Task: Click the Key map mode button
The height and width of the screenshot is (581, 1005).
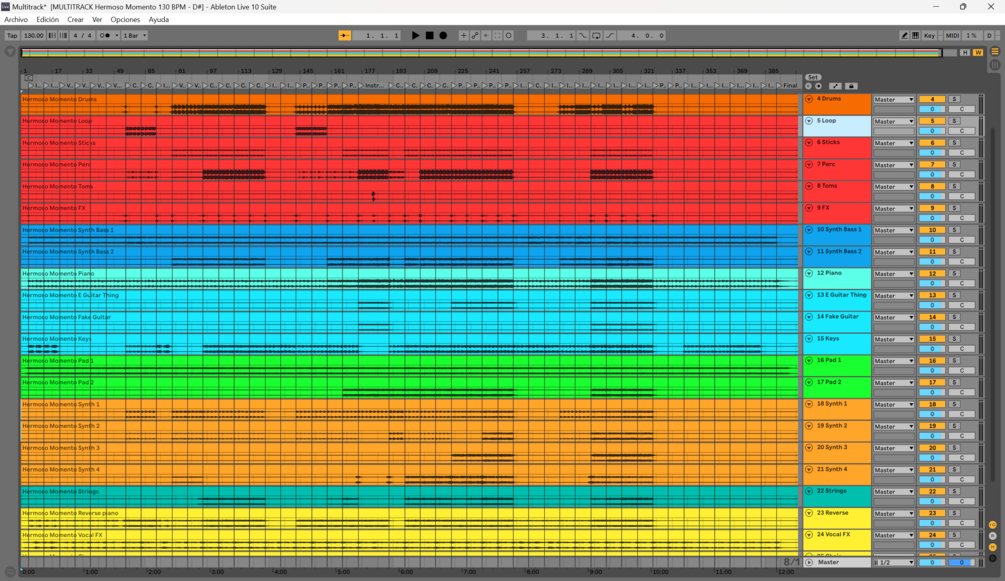Action: [x=929, y=35]
